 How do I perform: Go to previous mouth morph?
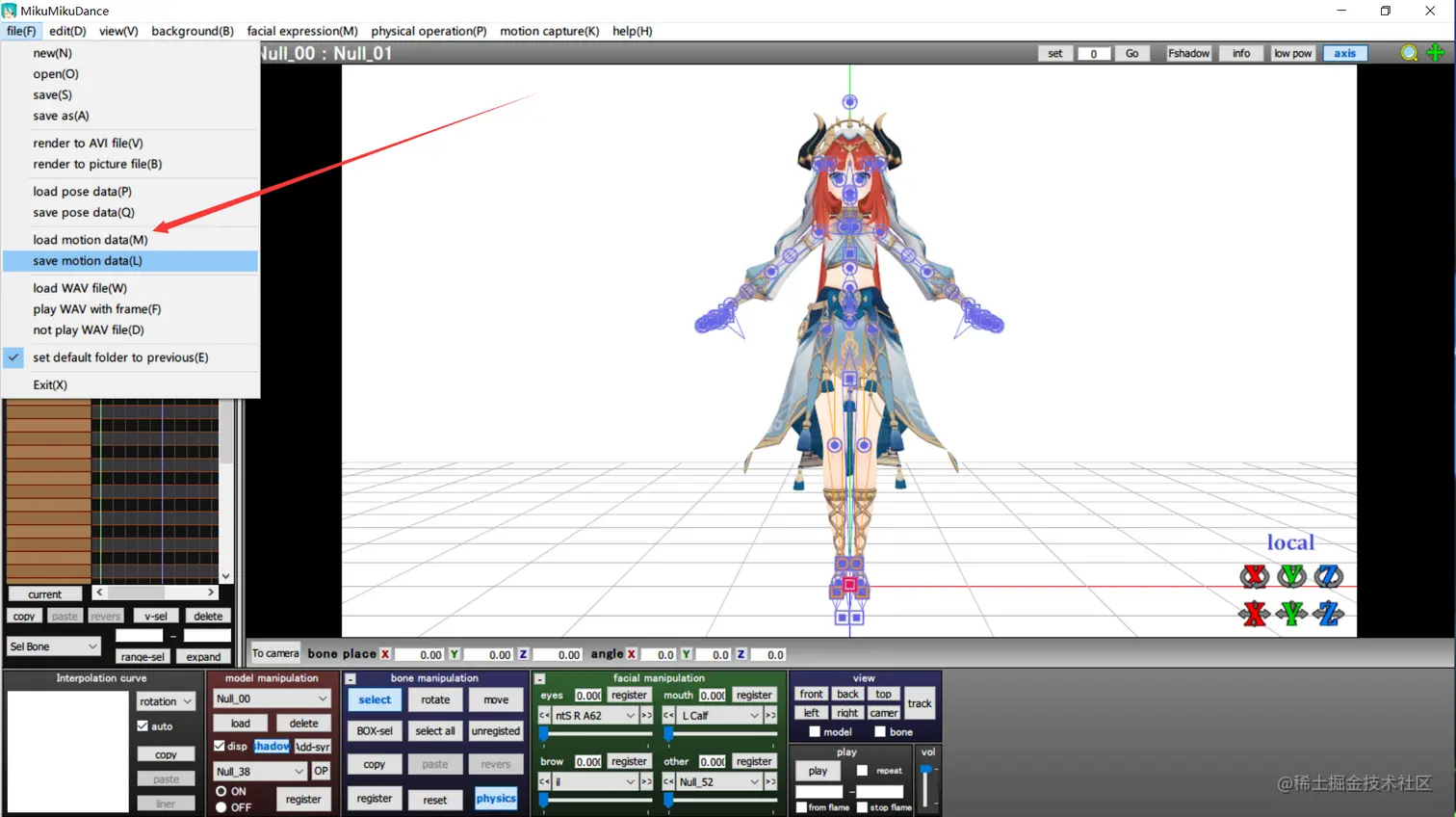[x=668, y=716]
